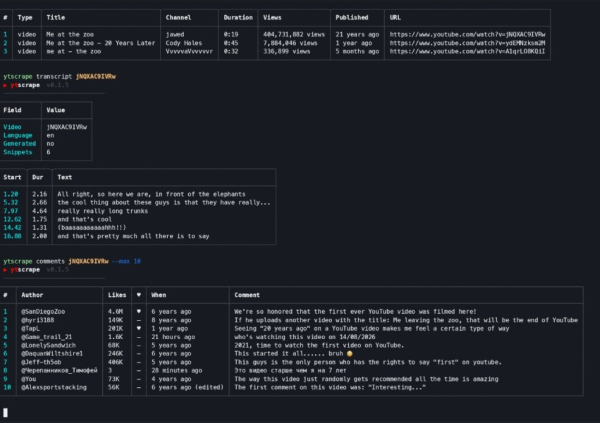Click the heart column header icon
This screenshot has width=600, height=423.
[x=139, y=295]
